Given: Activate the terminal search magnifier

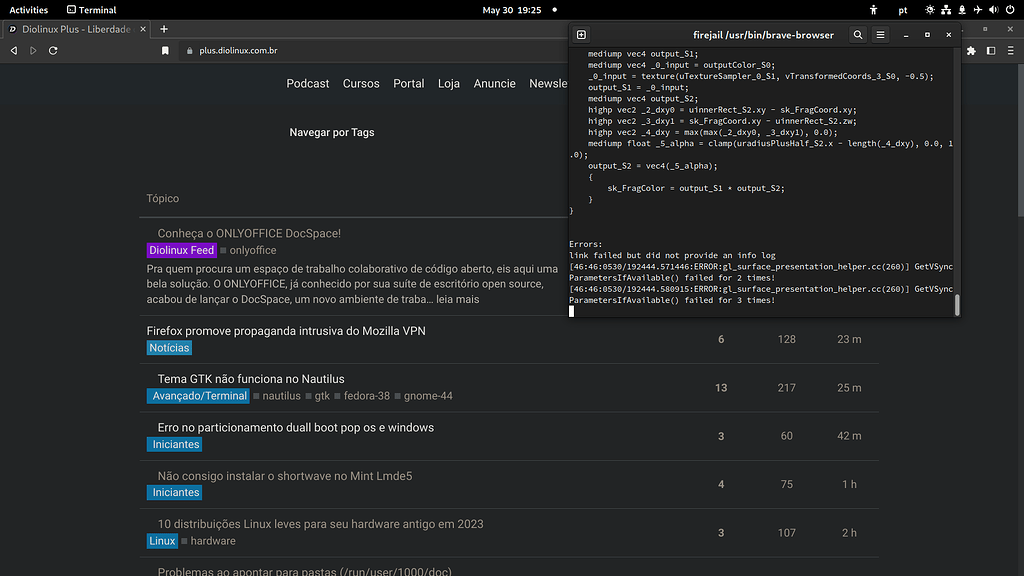Looking at the screenshot, I should pos(858,34).
